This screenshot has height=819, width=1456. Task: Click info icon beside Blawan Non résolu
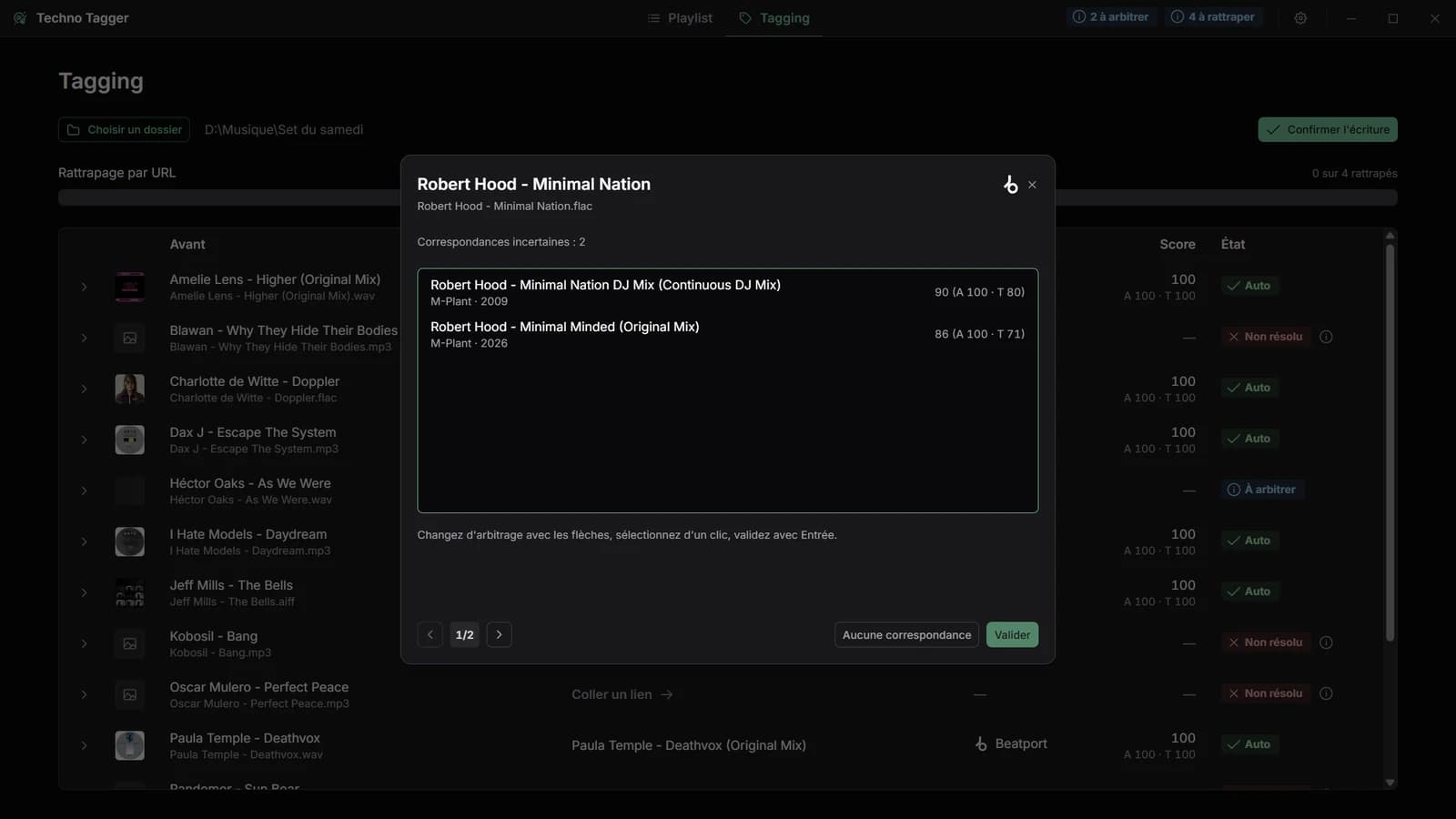click(x=1326, y=337)
